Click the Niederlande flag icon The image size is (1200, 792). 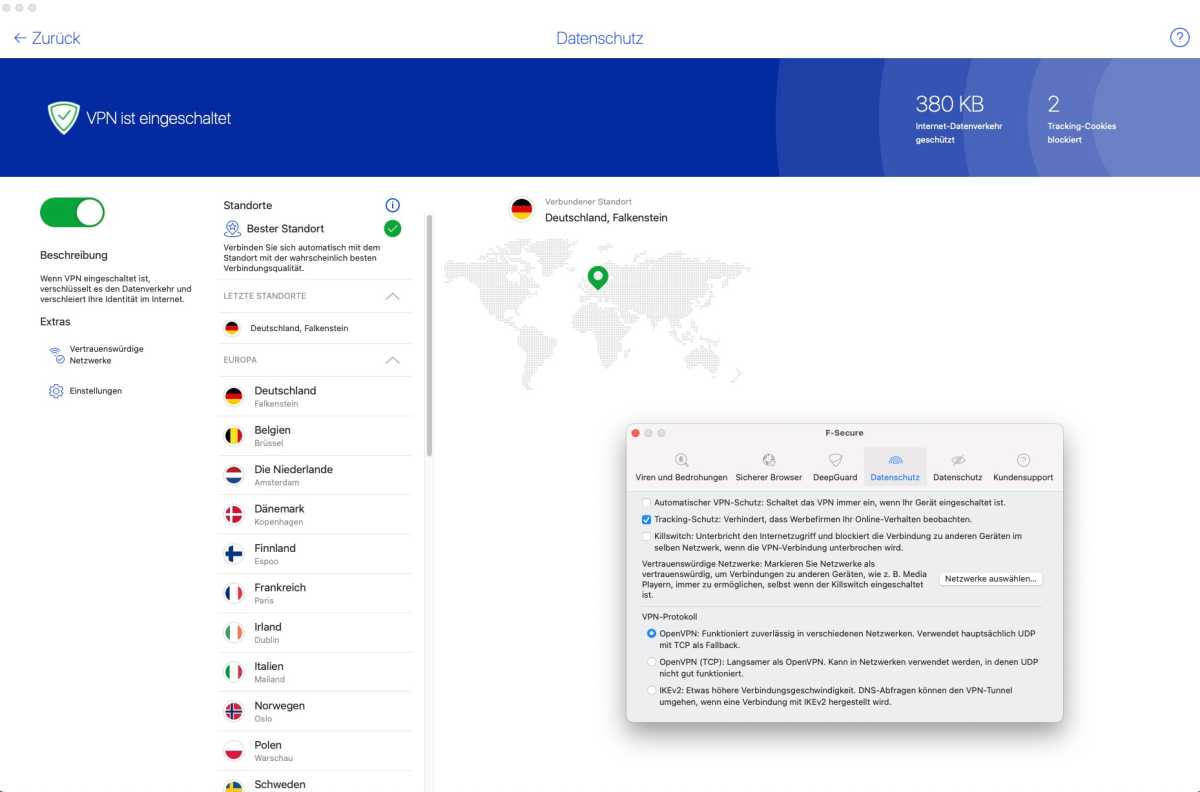234,475
